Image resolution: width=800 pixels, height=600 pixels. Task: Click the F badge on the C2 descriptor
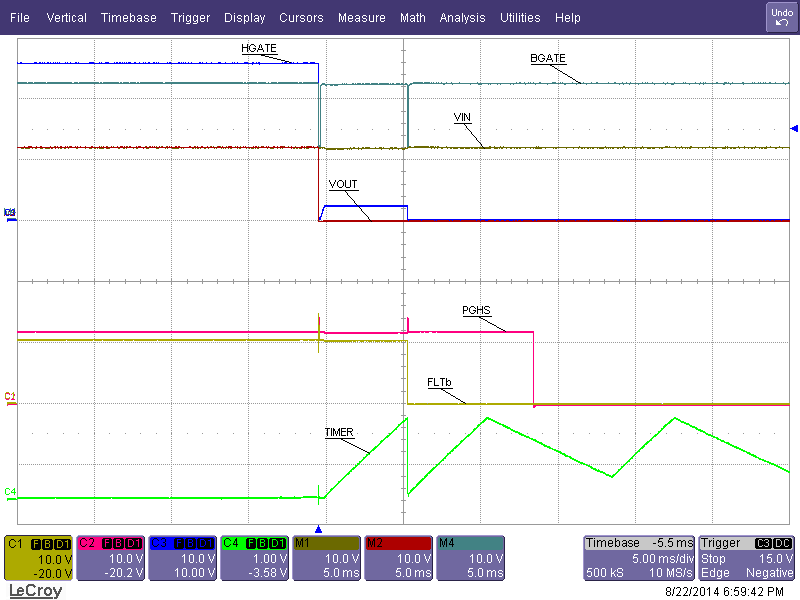(106, 542)
